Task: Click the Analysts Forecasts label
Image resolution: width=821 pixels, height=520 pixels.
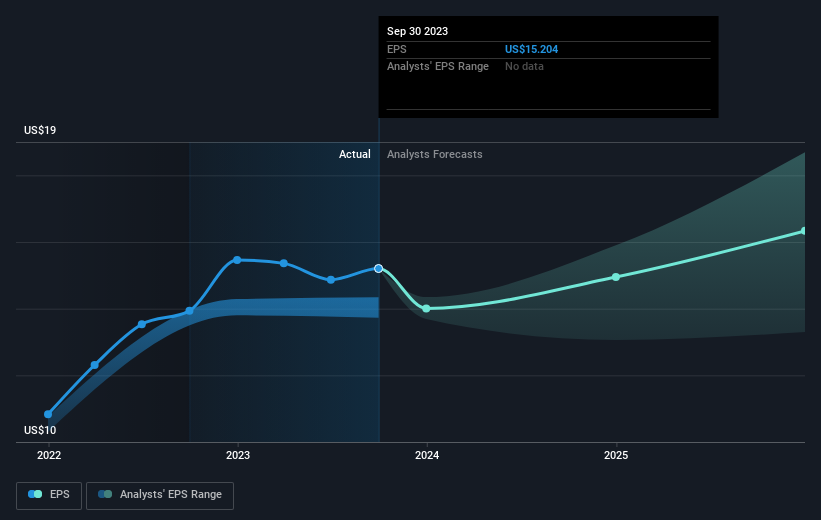Action: (435, 154)
